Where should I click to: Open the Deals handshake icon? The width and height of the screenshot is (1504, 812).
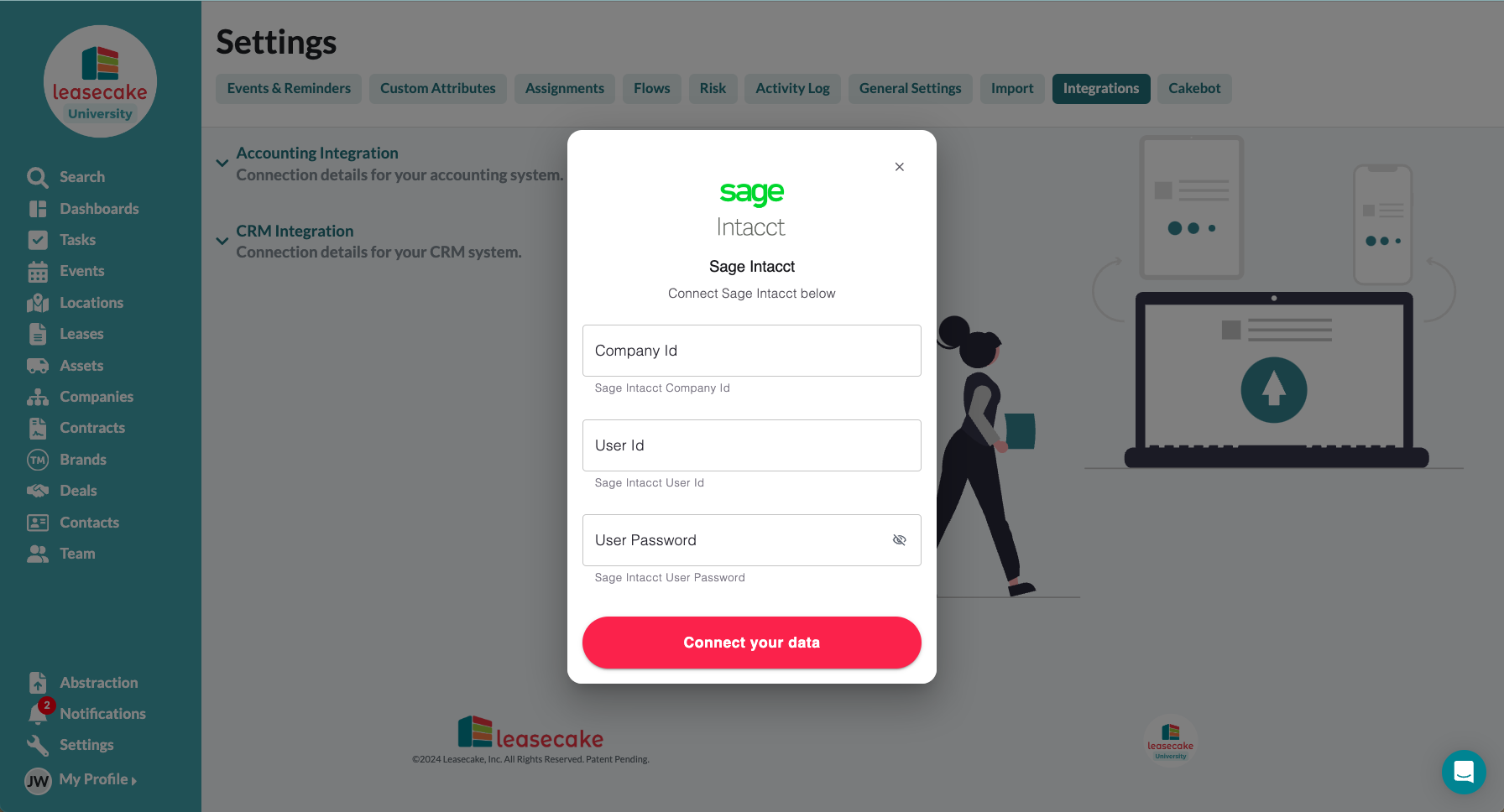click(38, 491)
